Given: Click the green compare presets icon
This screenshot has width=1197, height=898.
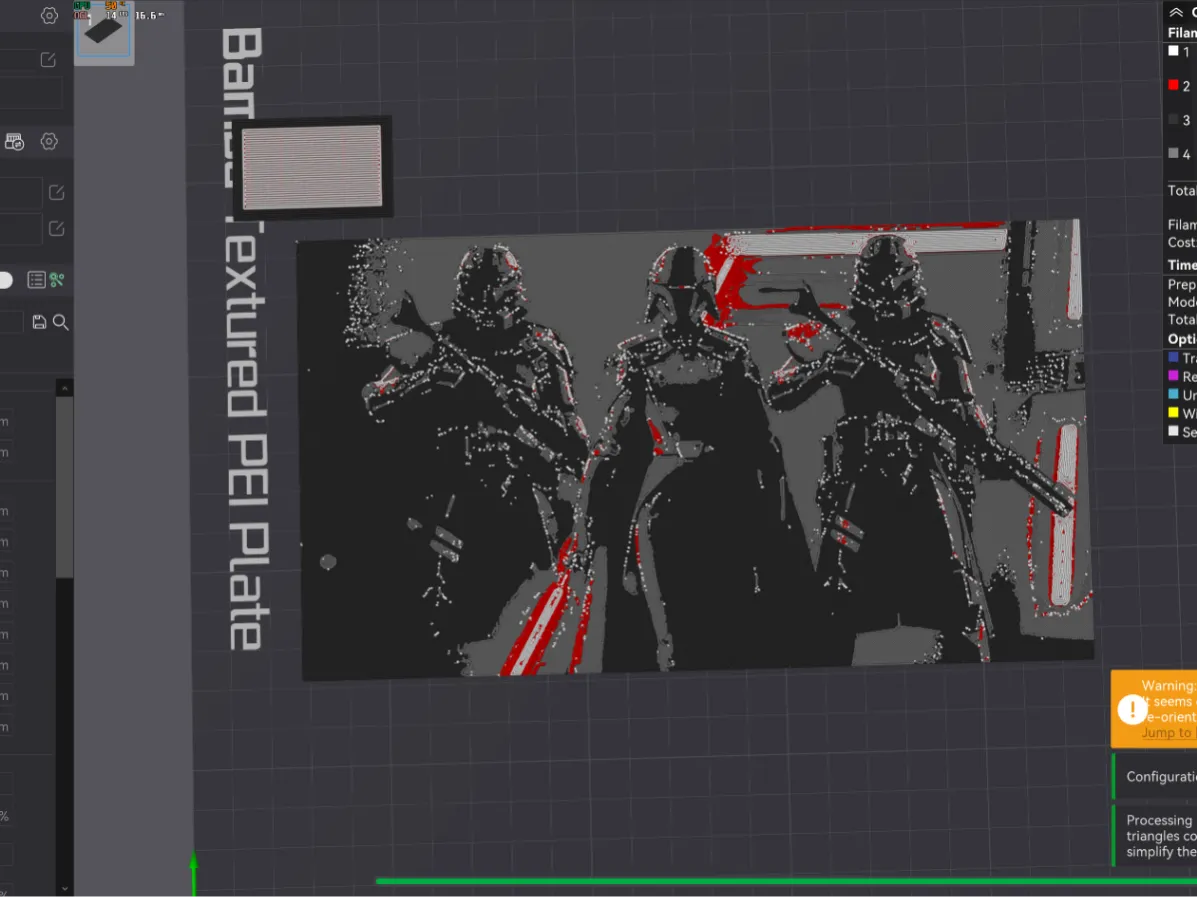Looking at the screenshot, I should (57, 280).
